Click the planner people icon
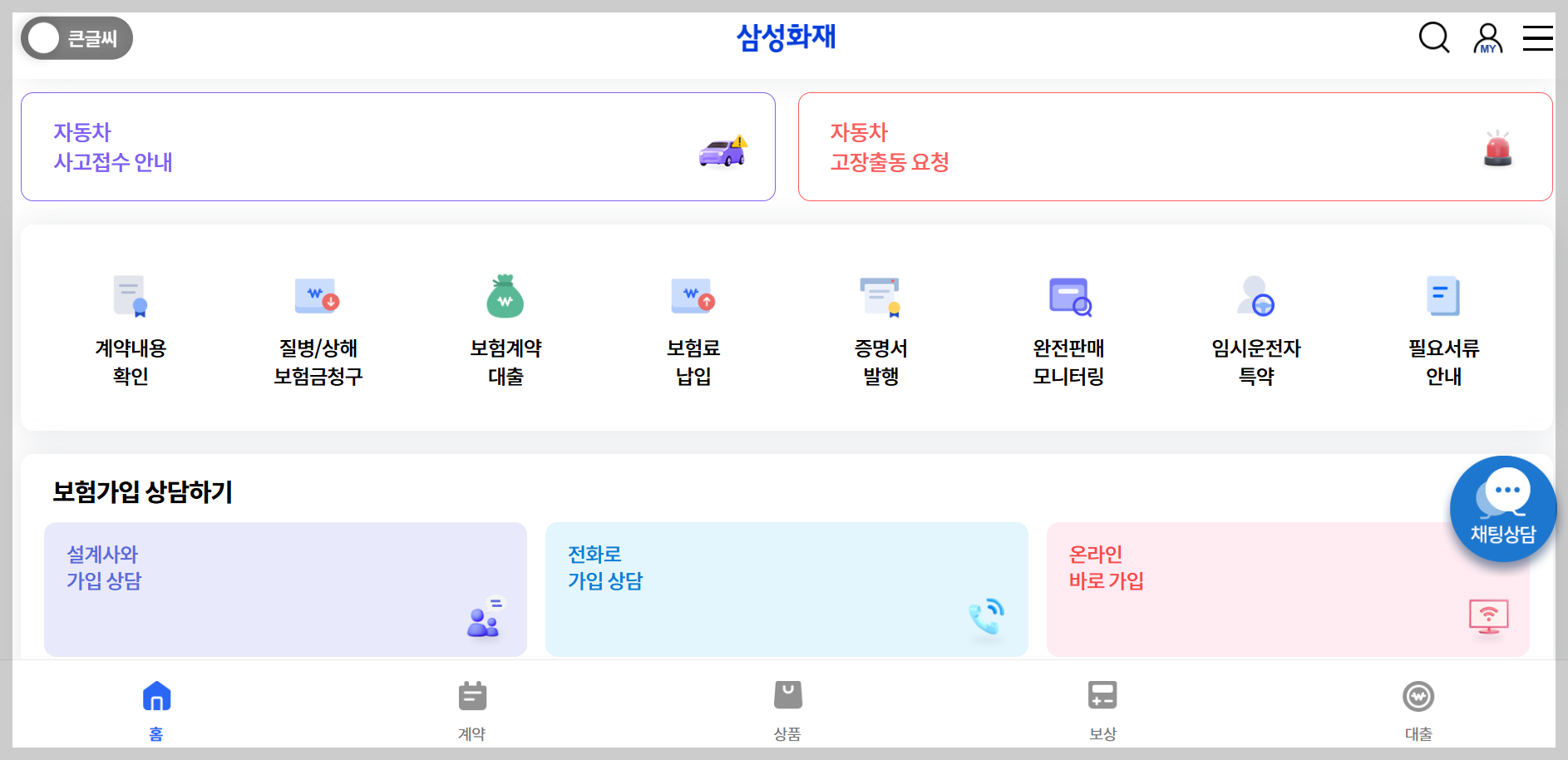 [486, 618]
